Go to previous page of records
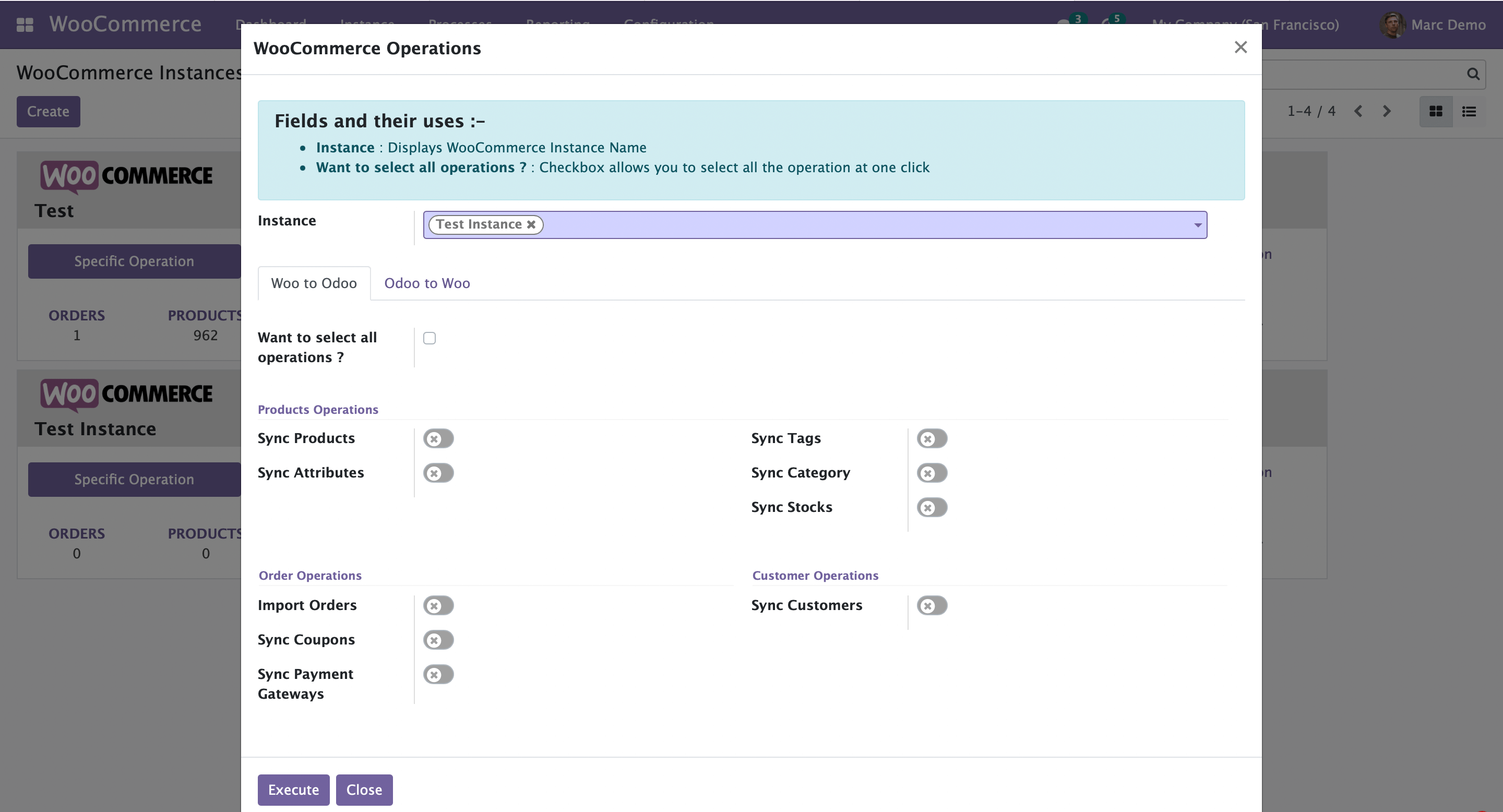The image size is (1503, 812). click(x=1358, y=112)
